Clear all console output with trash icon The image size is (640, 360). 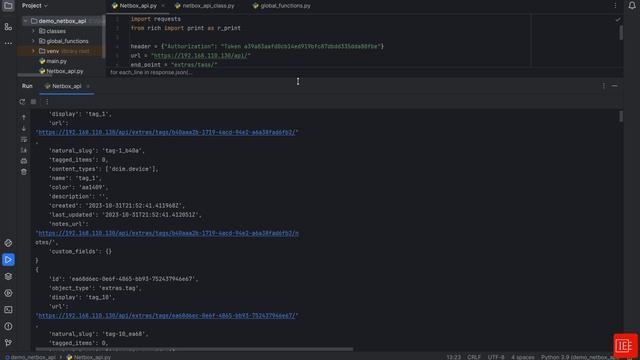24,172
